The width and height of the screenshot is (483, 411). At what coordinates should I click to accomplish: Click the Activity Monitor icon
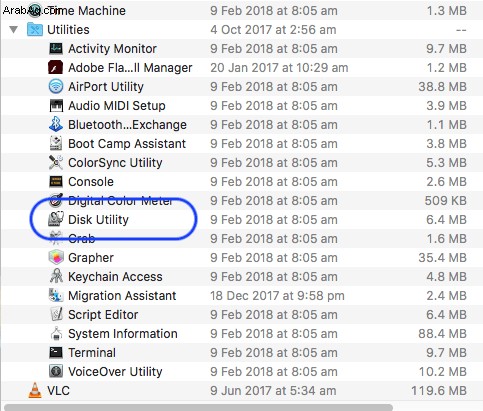pyautogui.click(x=56, y=49)
